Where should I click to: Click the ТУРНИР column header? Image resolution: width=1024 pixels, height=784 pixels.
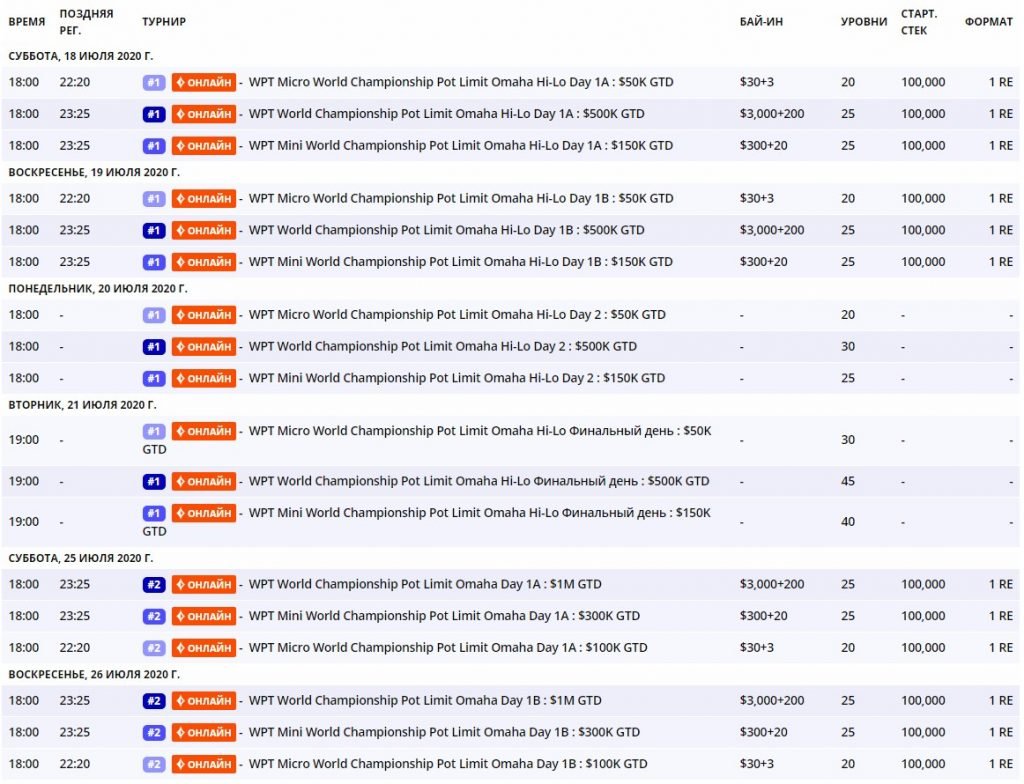(x=164, y=22)
